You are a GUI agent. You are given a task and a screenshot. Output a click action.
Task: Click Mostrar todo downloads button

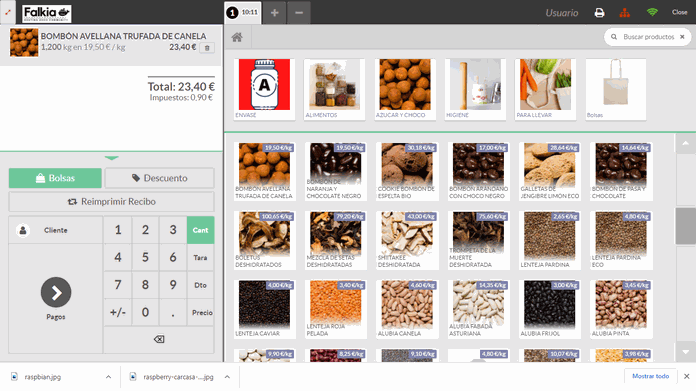tap(650, 376)
